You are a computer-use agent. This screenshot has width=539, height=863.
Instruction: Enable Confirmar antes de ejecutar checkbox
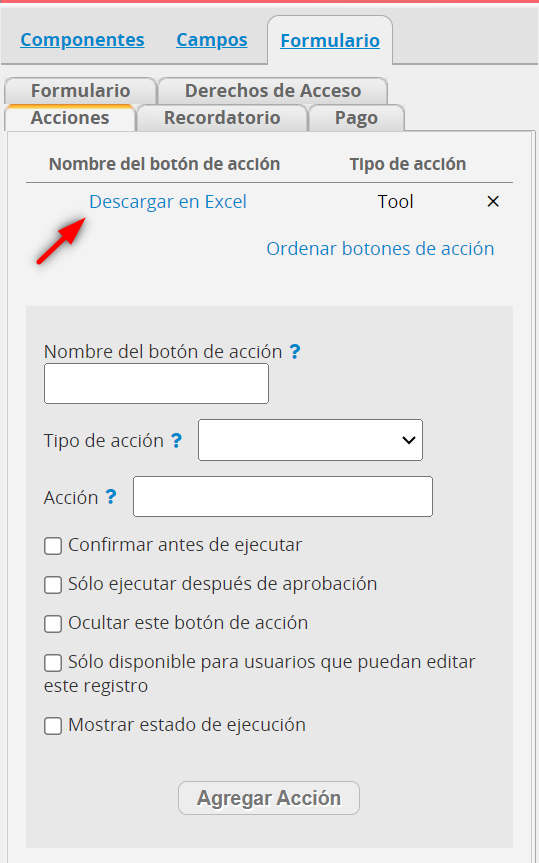coord(53,547)
